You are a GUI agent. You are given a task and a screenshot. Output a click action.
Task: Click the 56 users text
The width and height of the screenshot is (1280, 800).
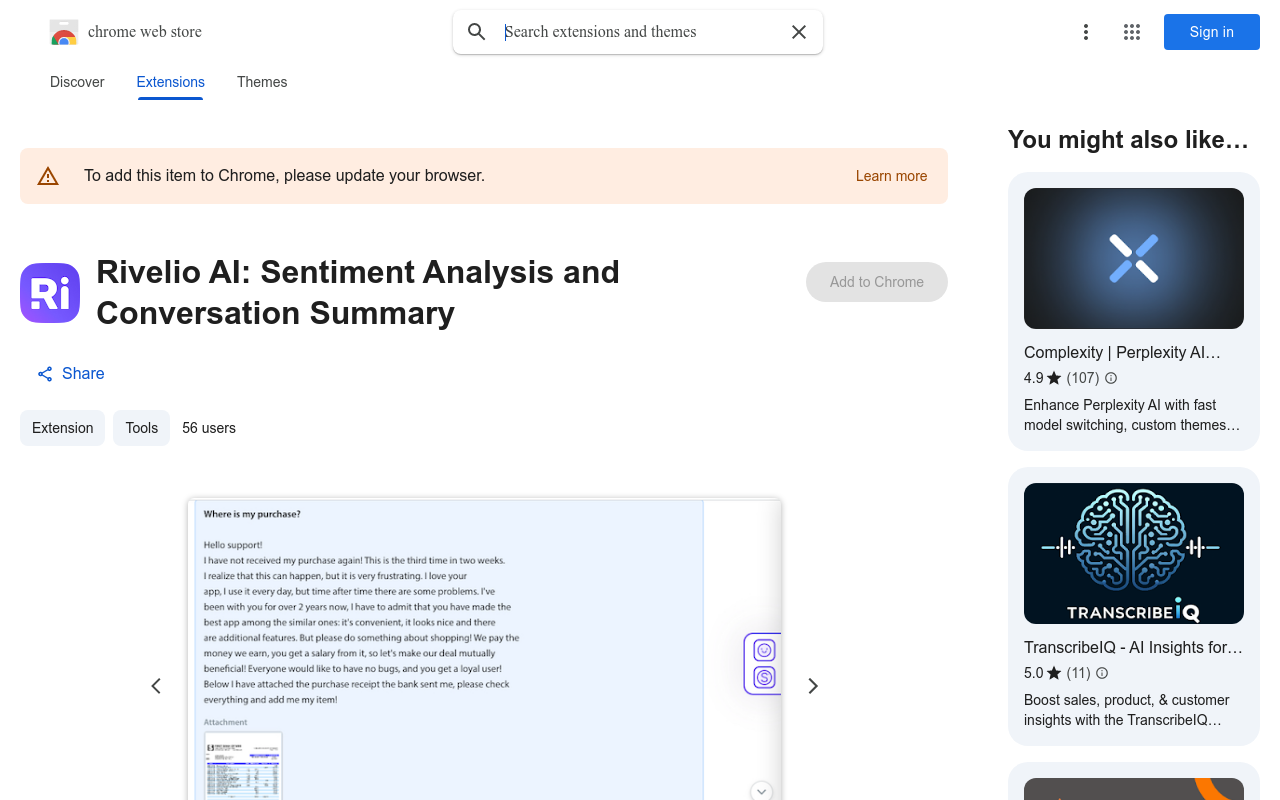pyautogui.click(x=209, y=428)
